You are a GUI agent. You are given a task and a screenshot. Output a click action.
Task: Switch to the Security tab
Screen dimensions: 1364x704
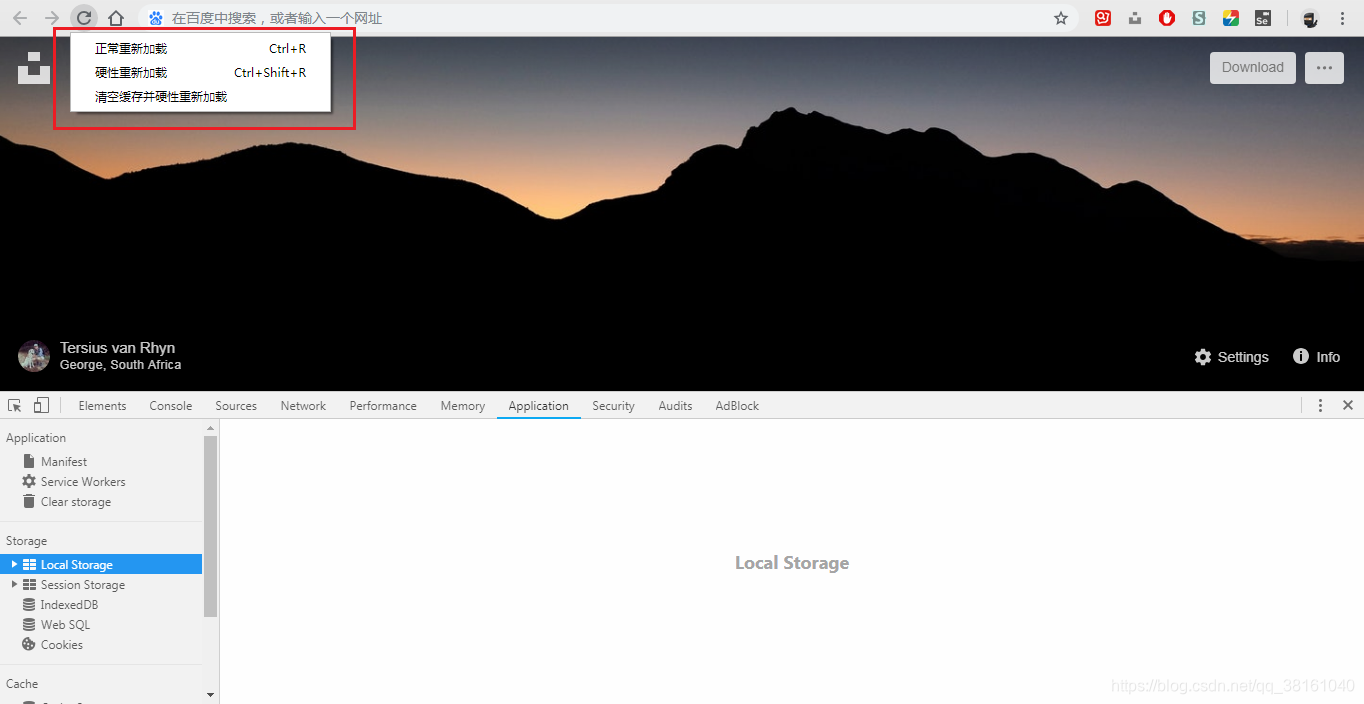[x=613, y=405]
